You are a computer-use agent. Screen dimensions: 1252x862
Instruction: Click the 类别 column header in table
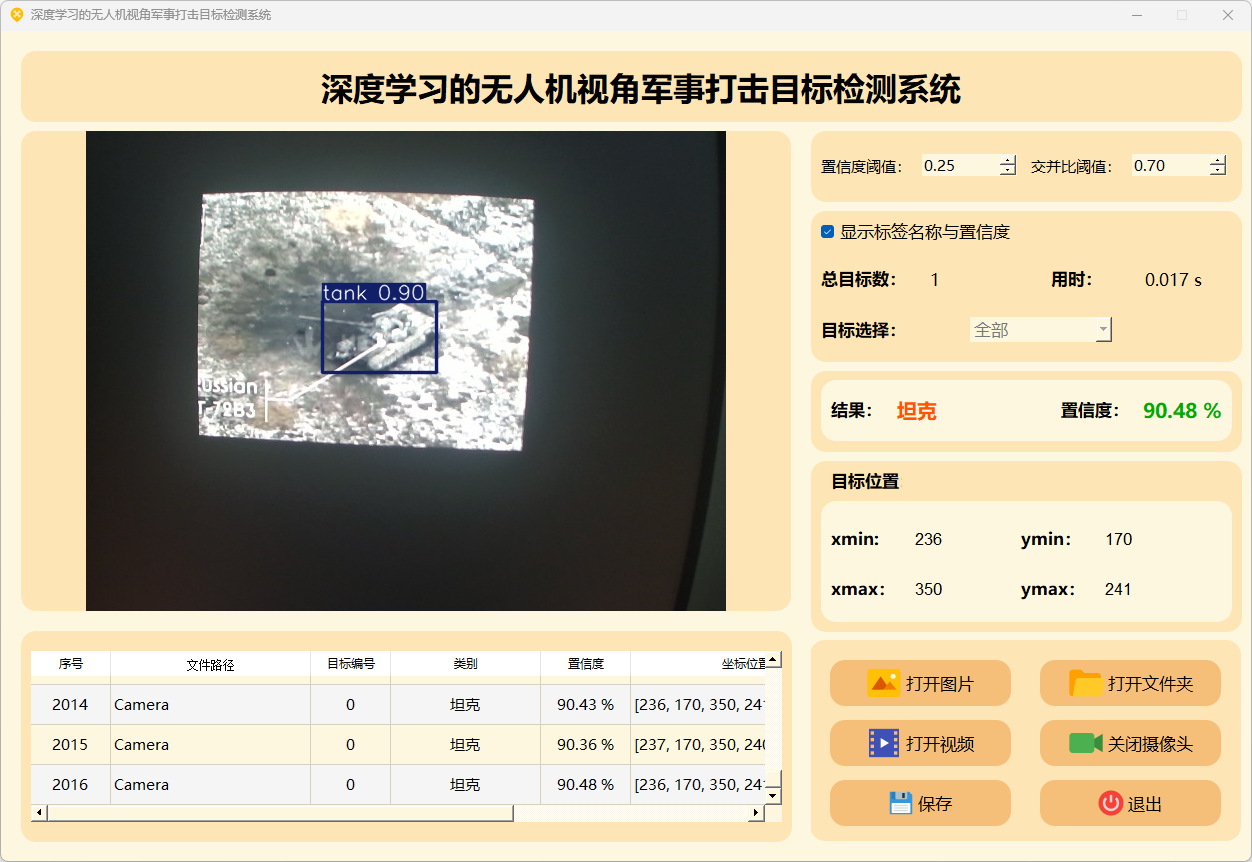[465, 664]
